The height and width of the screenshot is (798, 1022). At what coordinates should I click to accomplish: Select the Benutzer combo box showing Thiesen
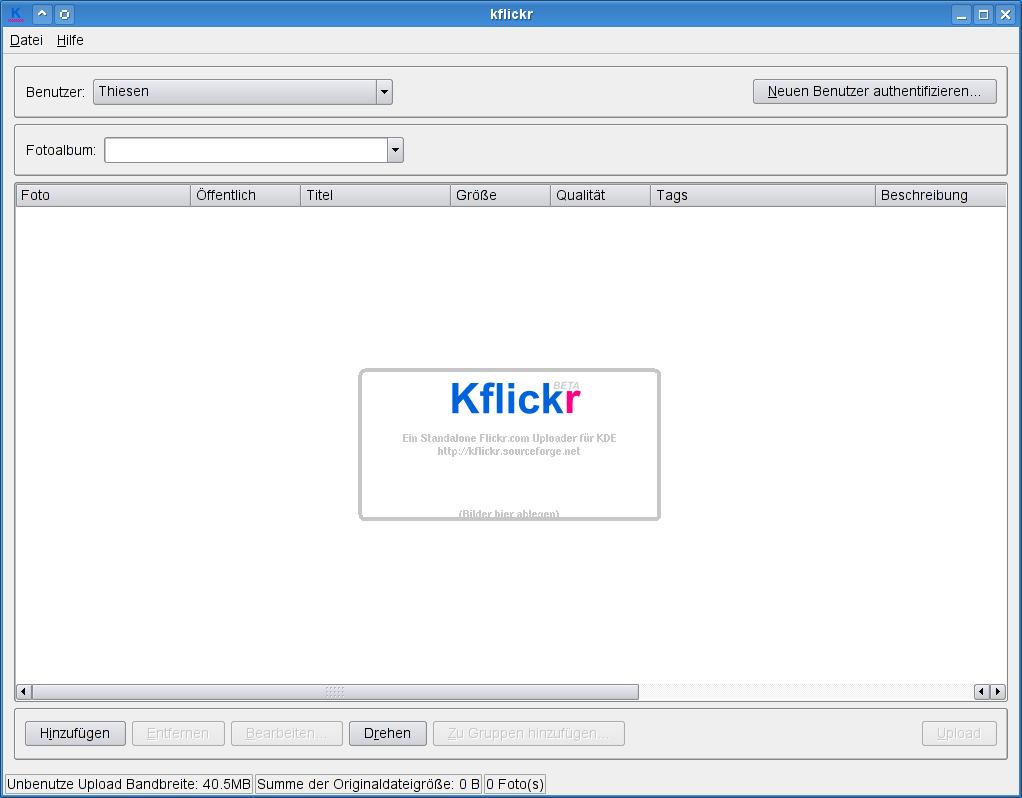click(x=242, y=92)
